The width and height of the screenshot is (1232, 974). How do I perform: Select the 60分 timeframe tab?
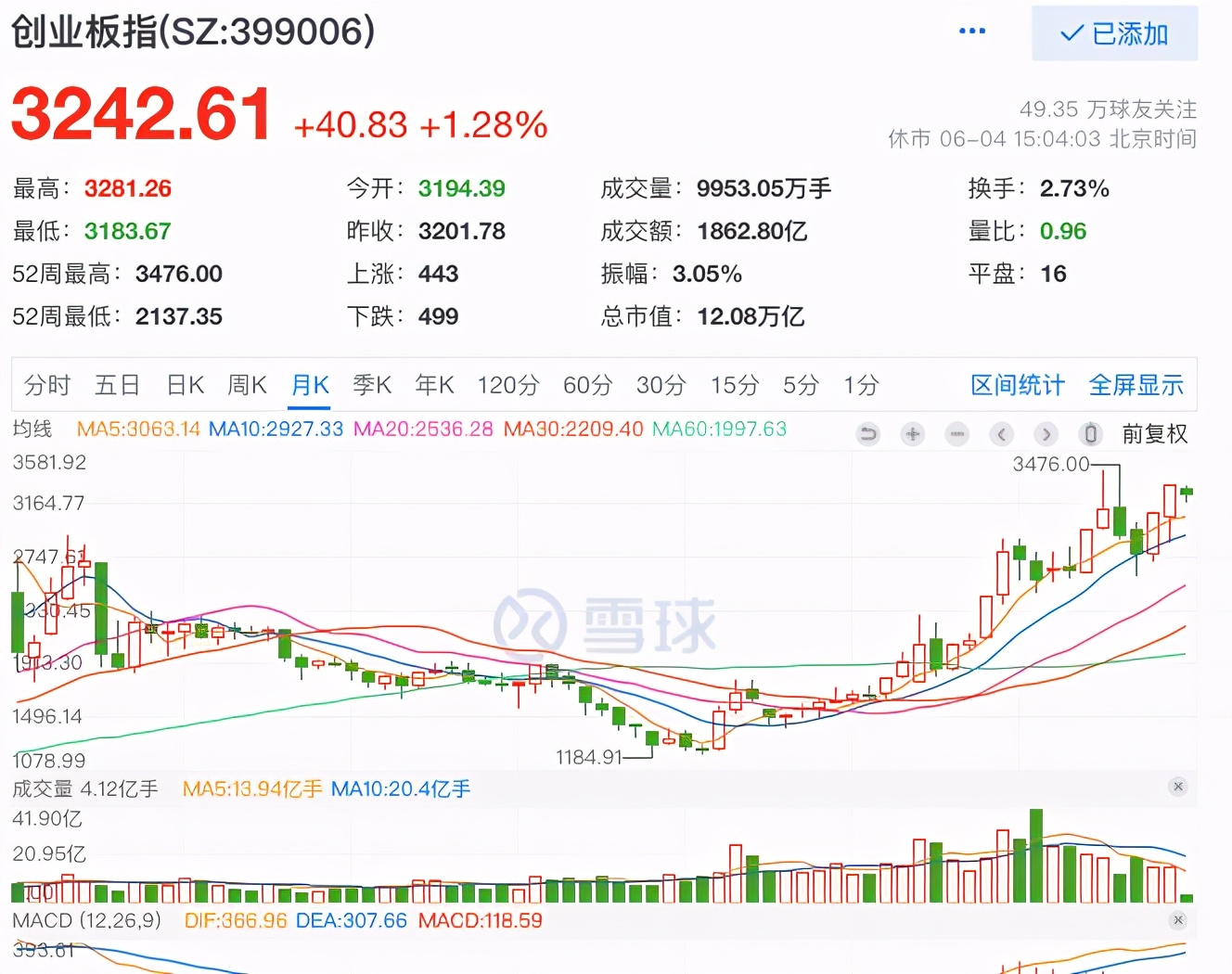pyautogui.click(x=587, y=385)
